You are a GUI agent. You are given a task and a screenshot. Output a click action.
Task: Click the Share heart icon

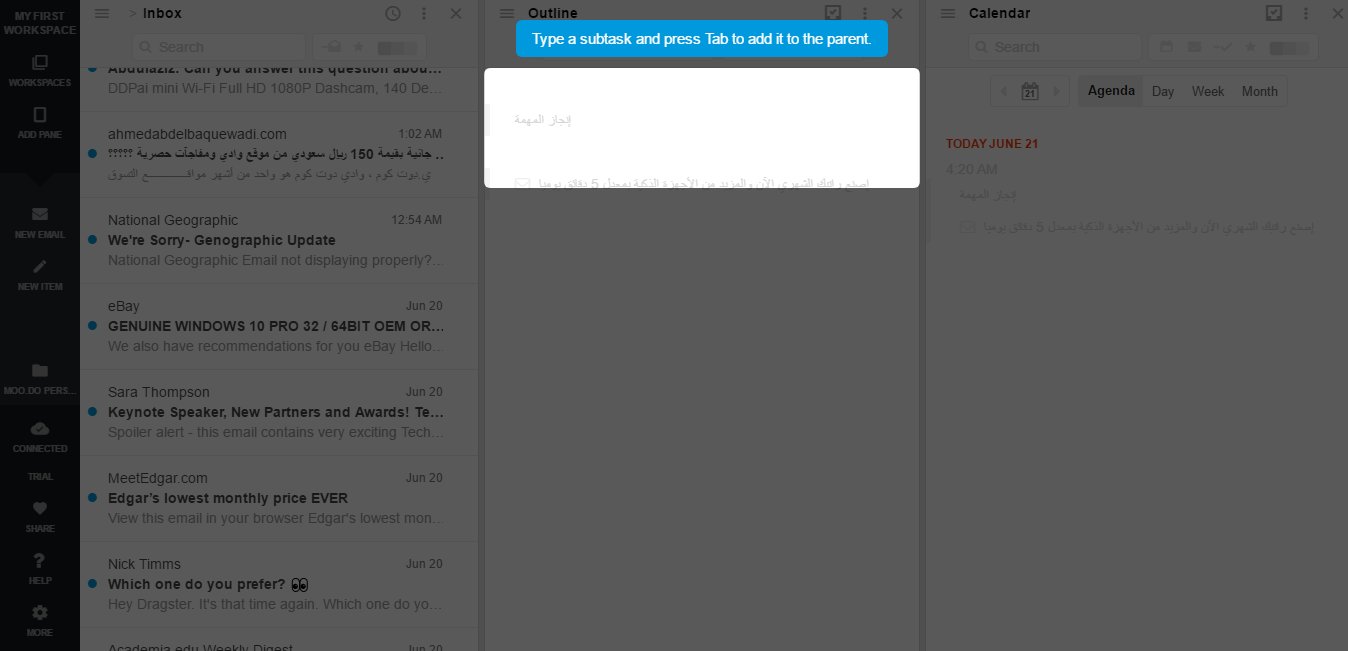(40, 508)
